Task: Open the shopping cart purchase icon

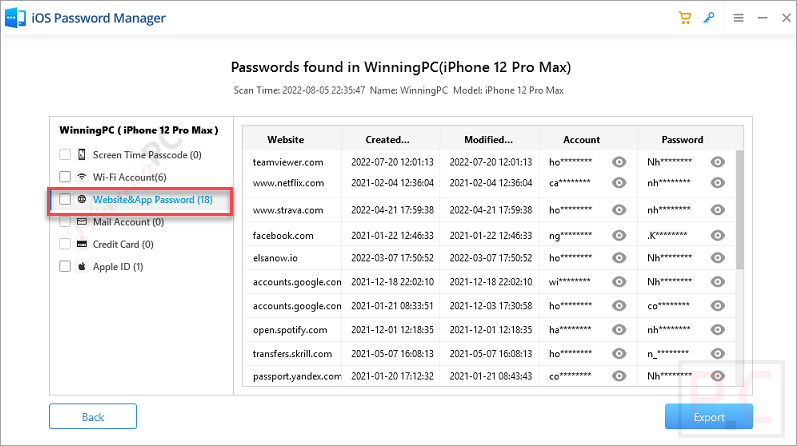Action: [685, 18]
